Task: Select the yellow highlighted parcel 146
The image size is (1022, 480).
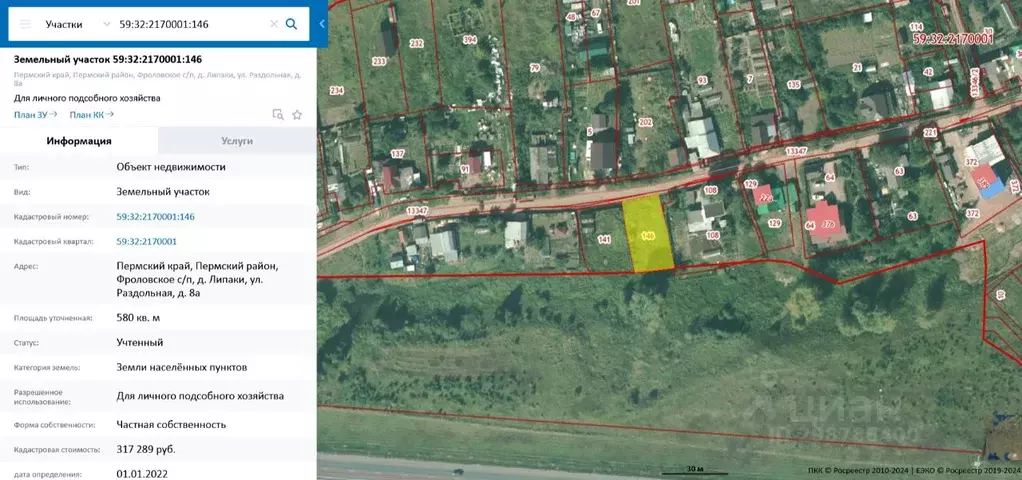Action: pyautogui.click(x=648, y=233)
